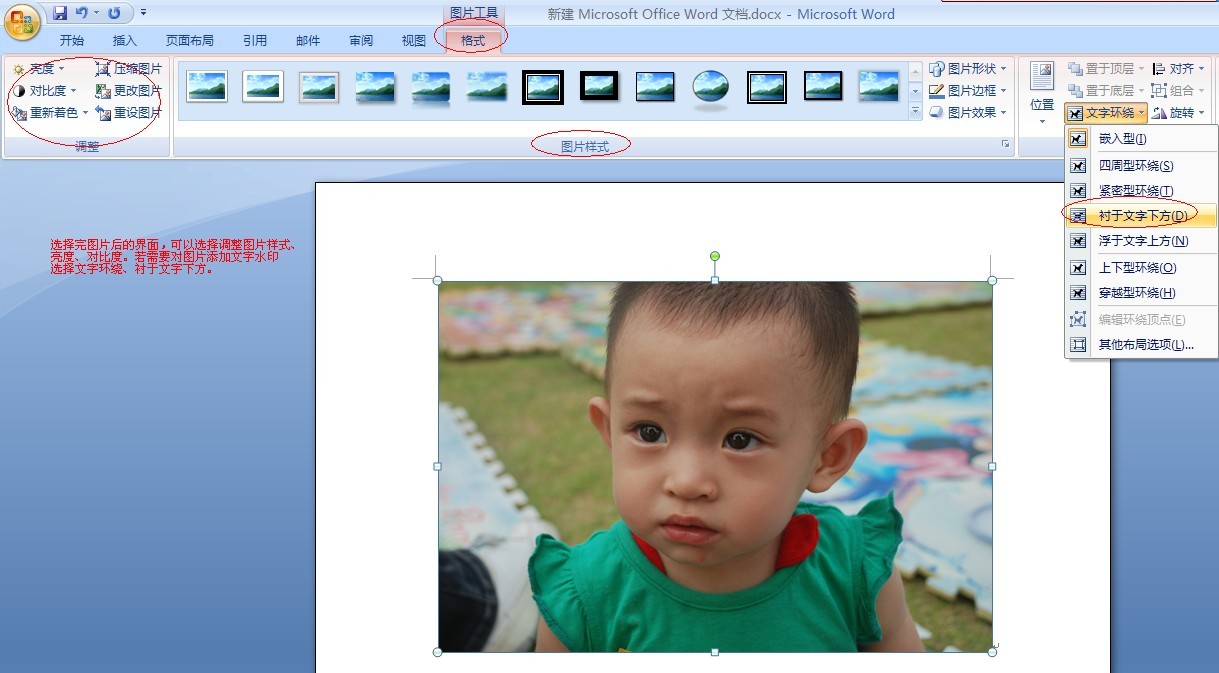Image resolution: width=1219 pixels, height=673 pixels.
Task: Open the 旋转 rotate dropdown
Action: (1180, 113)
